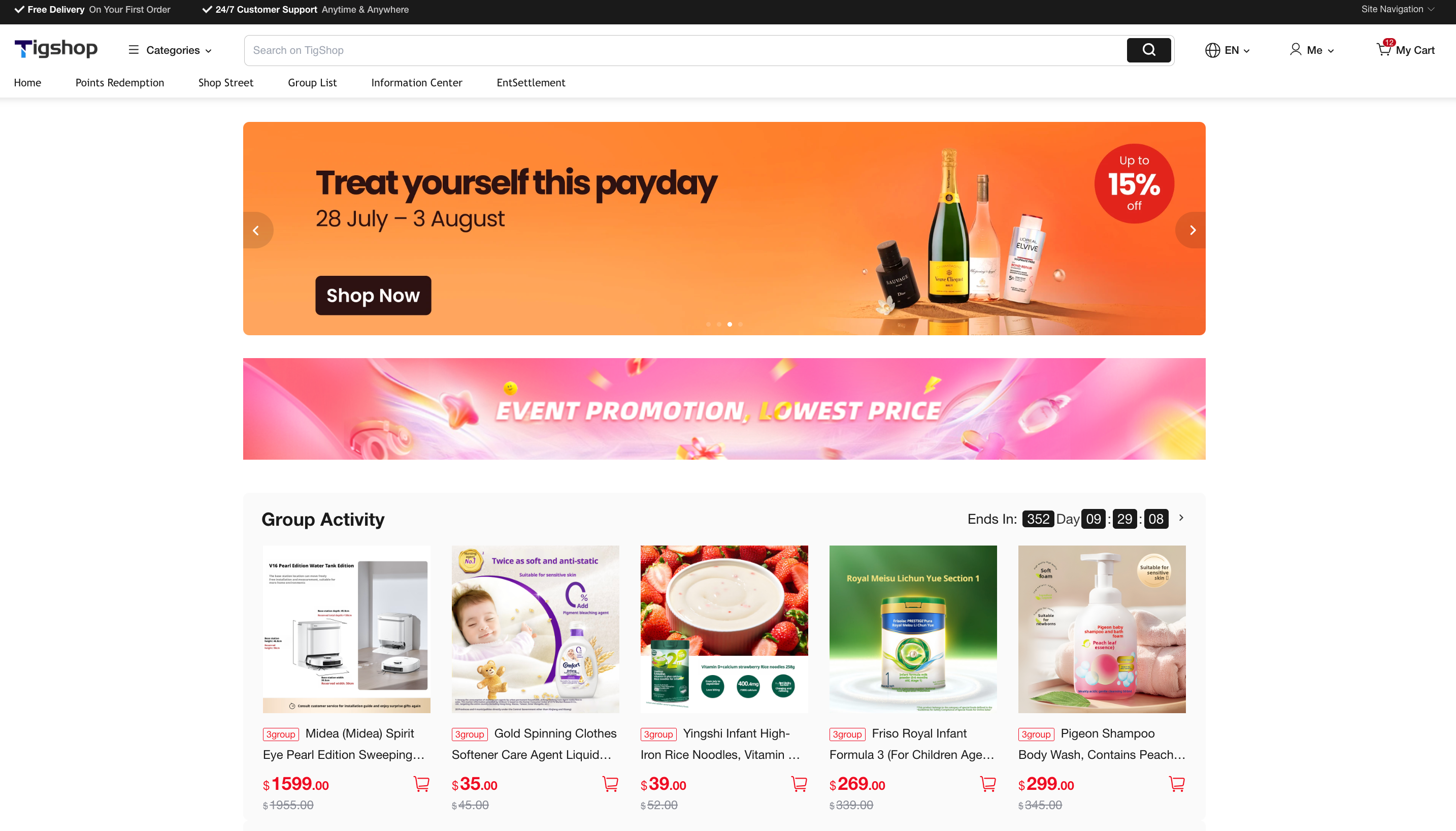Go to Points Redemption menu item
This screenshot has width=1456, height=831.
pyautogui.click(x=120, y=83)
